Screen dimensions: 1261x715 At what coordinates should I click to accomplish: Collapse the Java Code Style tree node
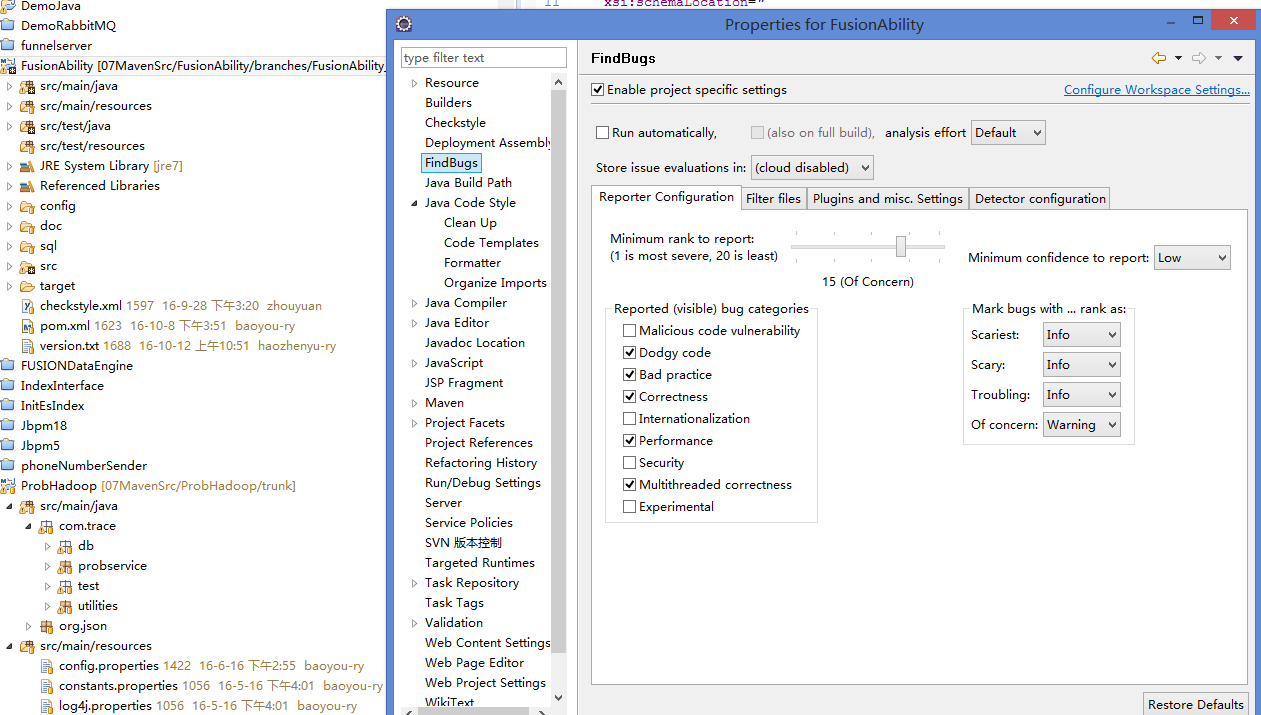[414, 203]
